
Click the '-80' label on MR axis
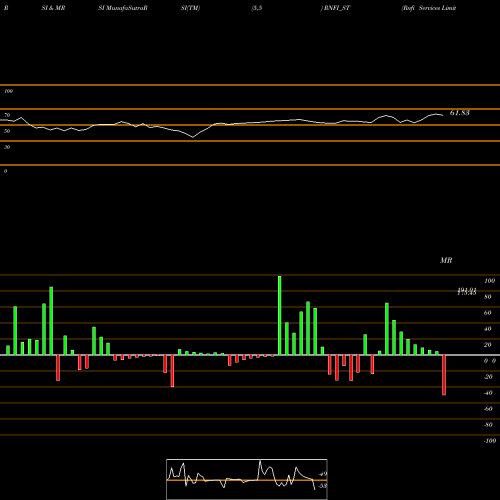[488, 425]
